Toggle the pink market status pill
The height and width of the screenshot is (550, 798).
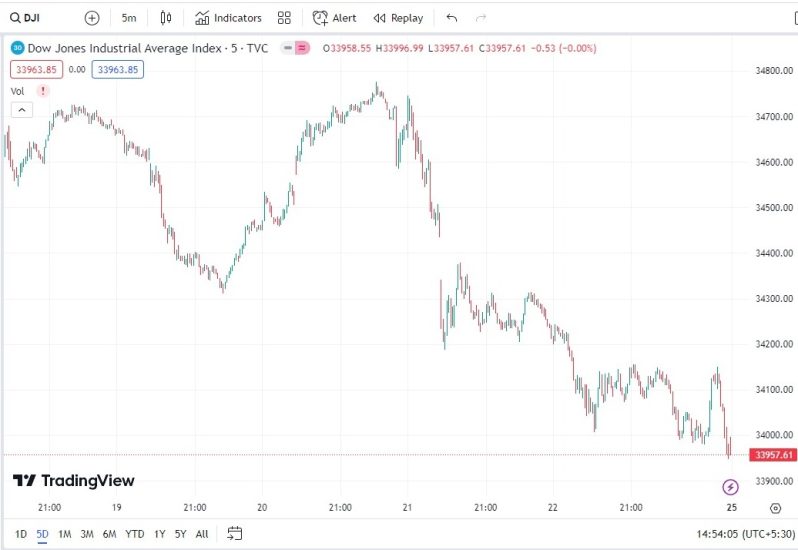pos(296,47)
